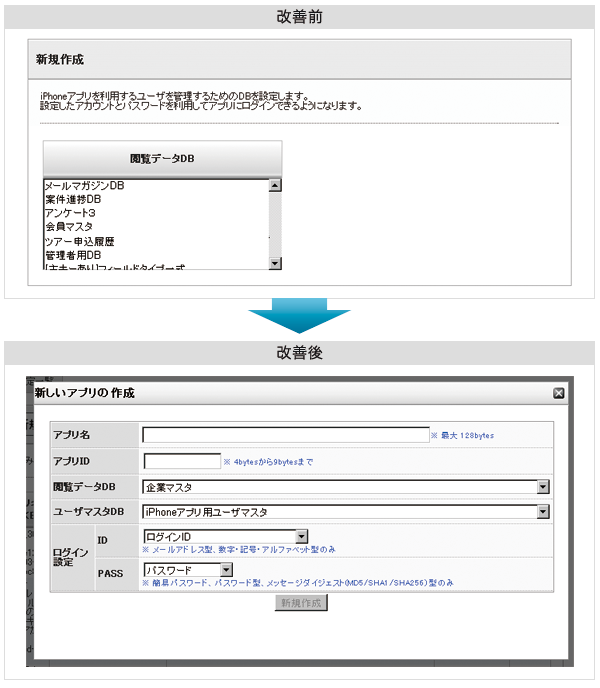Viewport: 600px width, 688px height.
Task: Click the list scrollbar up arrow
Action: pyautogui.click(x=275, y=185)
